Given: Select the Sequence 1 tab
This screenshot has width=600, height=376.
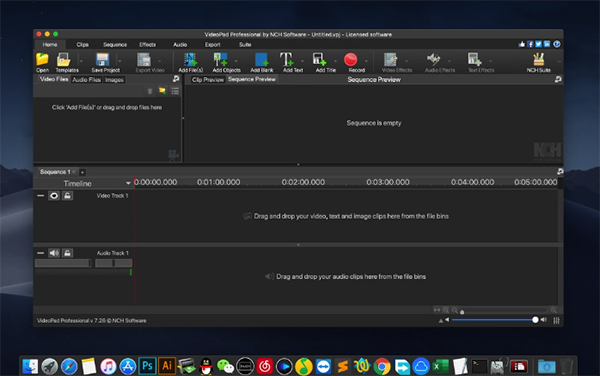Looking at the screenshot, I should coord(55,172).
